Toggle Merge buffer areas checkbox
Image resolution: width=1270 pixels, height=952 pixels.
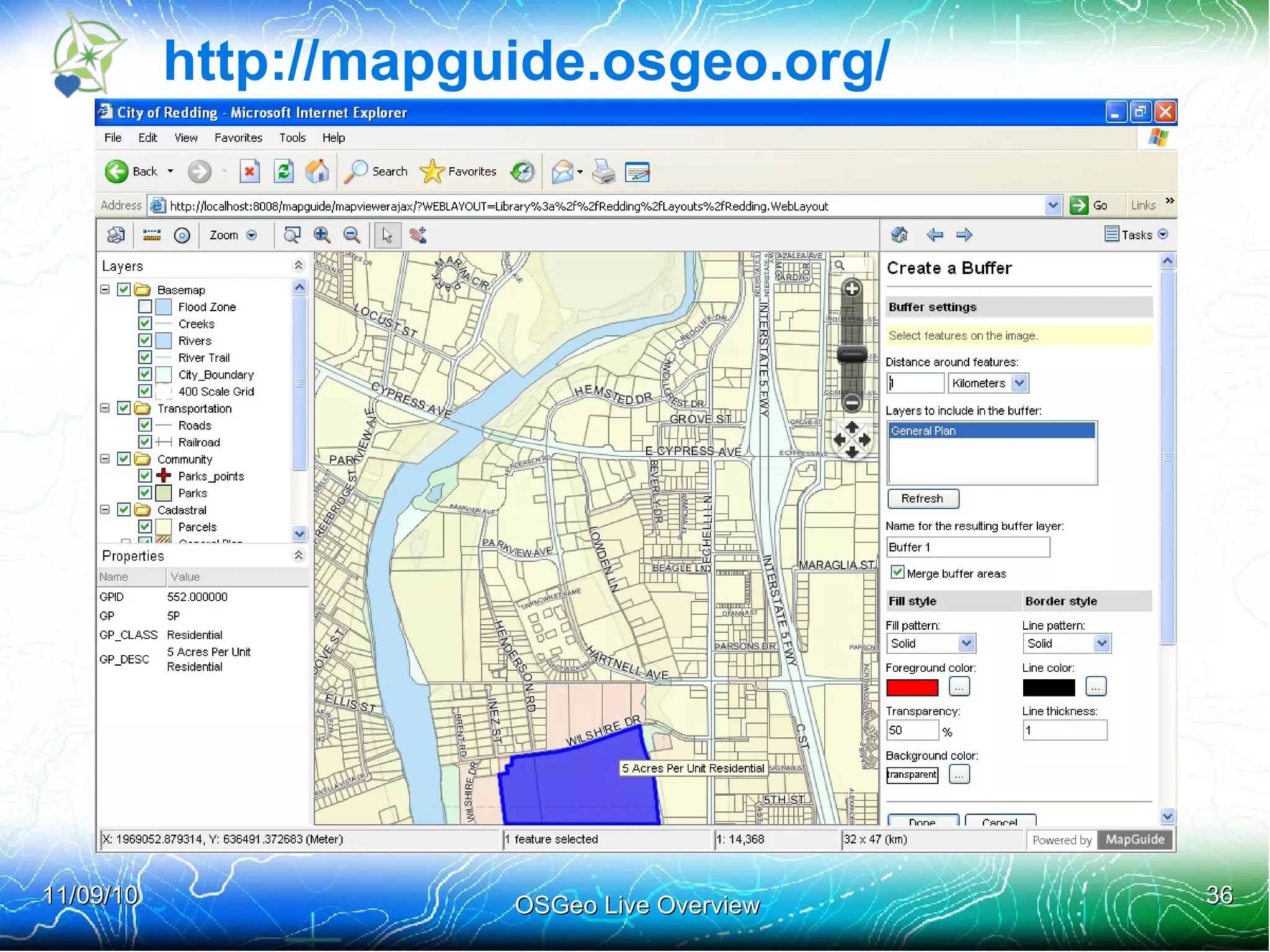tap(897, 572)
